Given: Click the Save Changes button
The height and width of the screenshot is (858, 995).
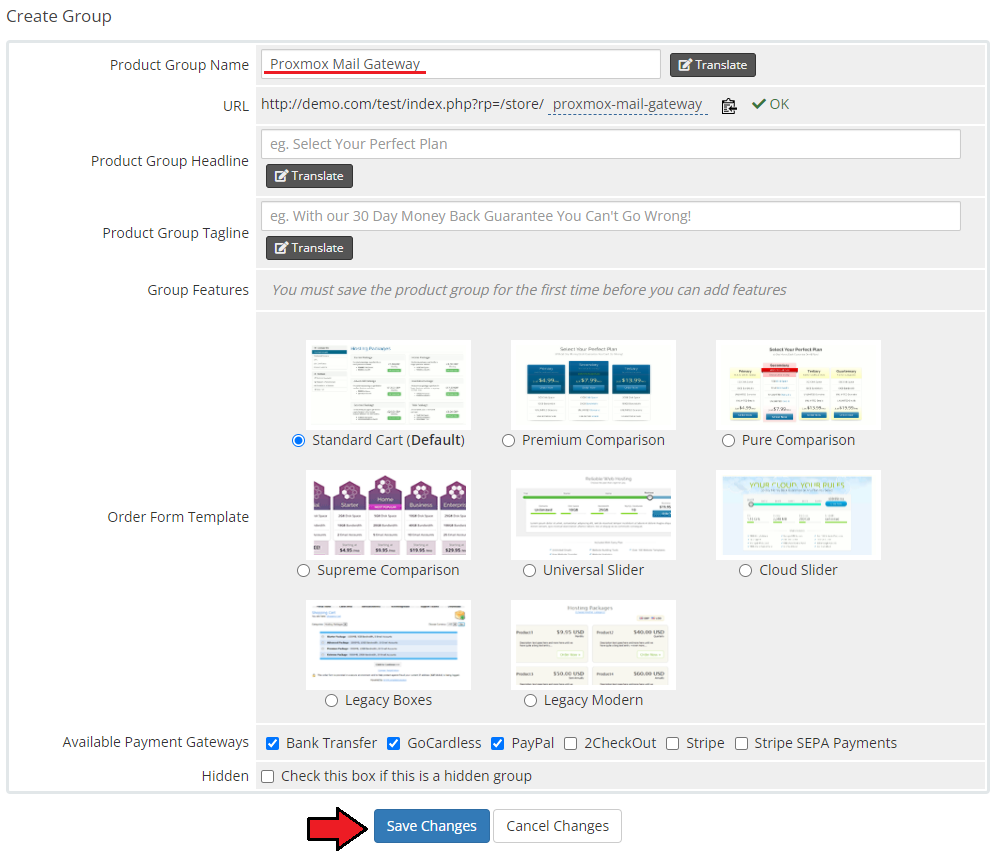Looking at the screenshot, I should (x=432, y=826).
